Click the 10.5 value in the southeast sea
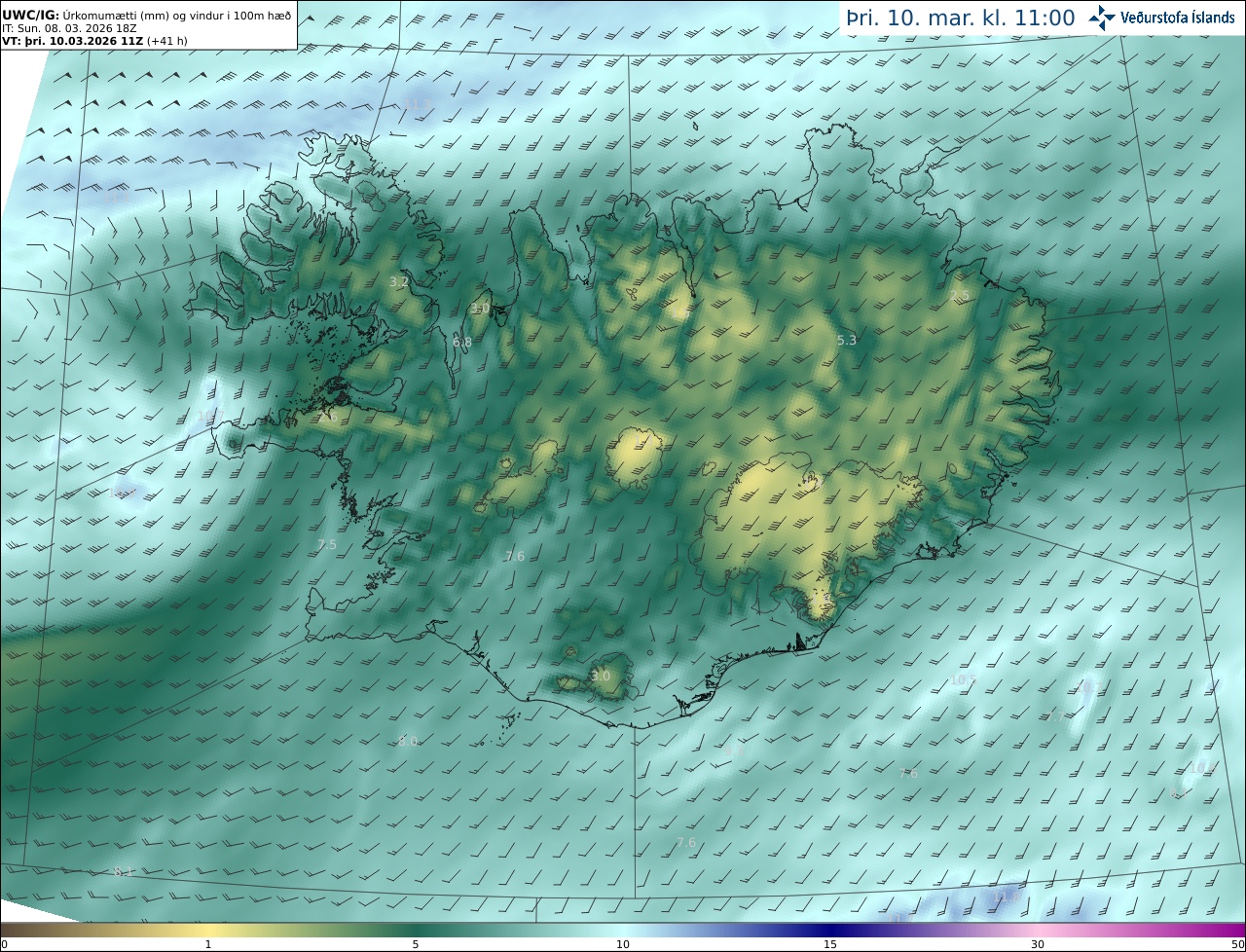1246x952 pixels. tap(963, 679)
